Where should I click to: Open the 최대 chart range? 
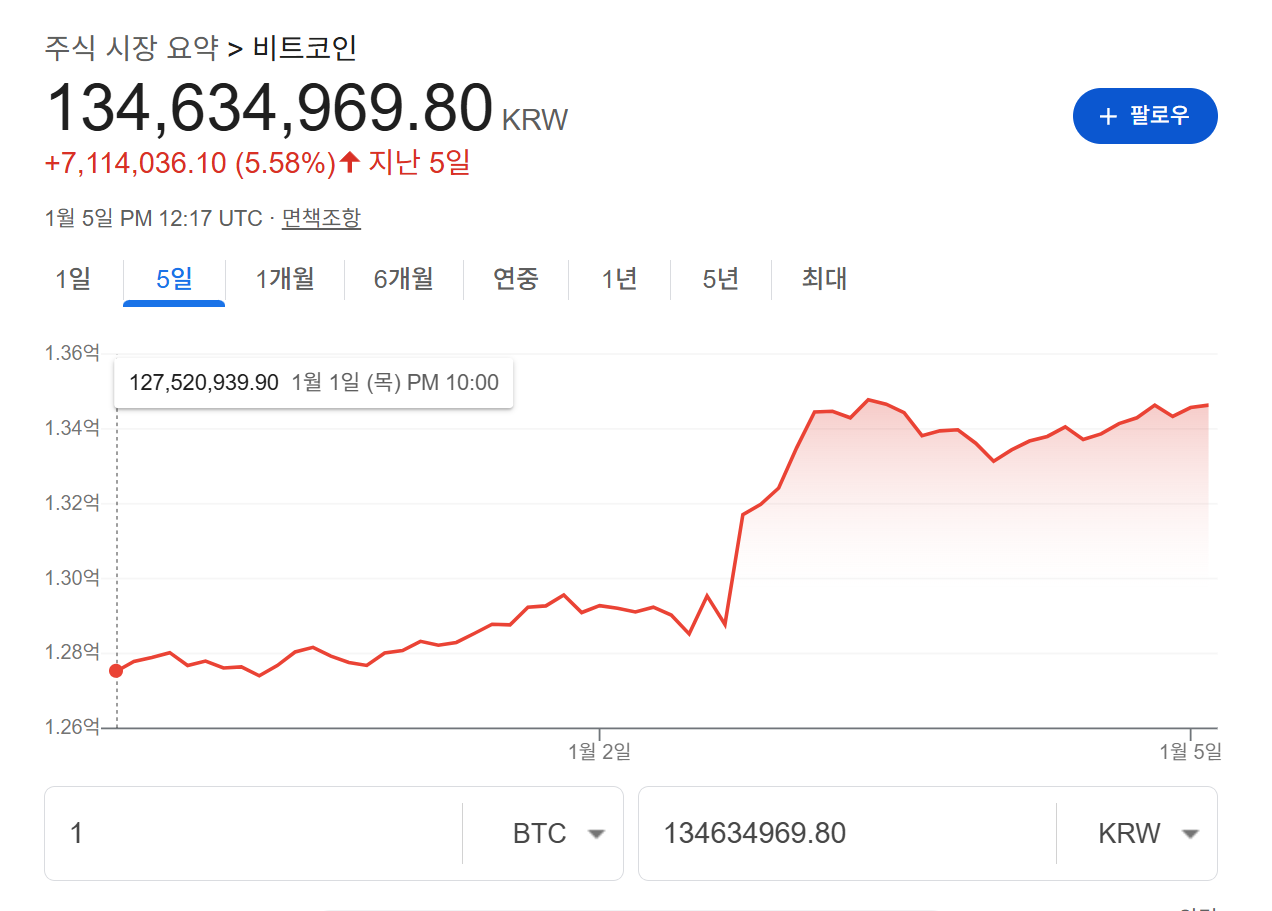point(820,280)
